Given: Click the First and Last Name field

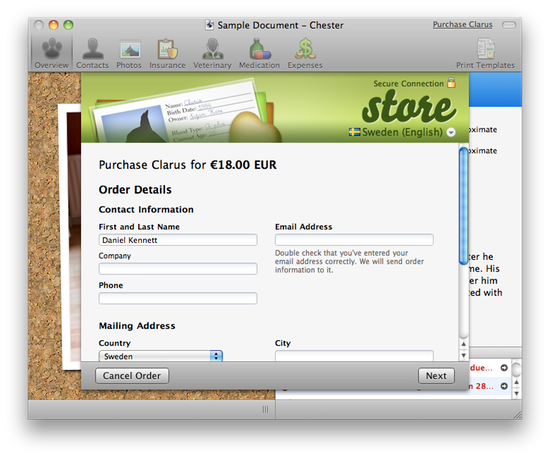Looking at the screenshot, I should click(x=178, y=240).
